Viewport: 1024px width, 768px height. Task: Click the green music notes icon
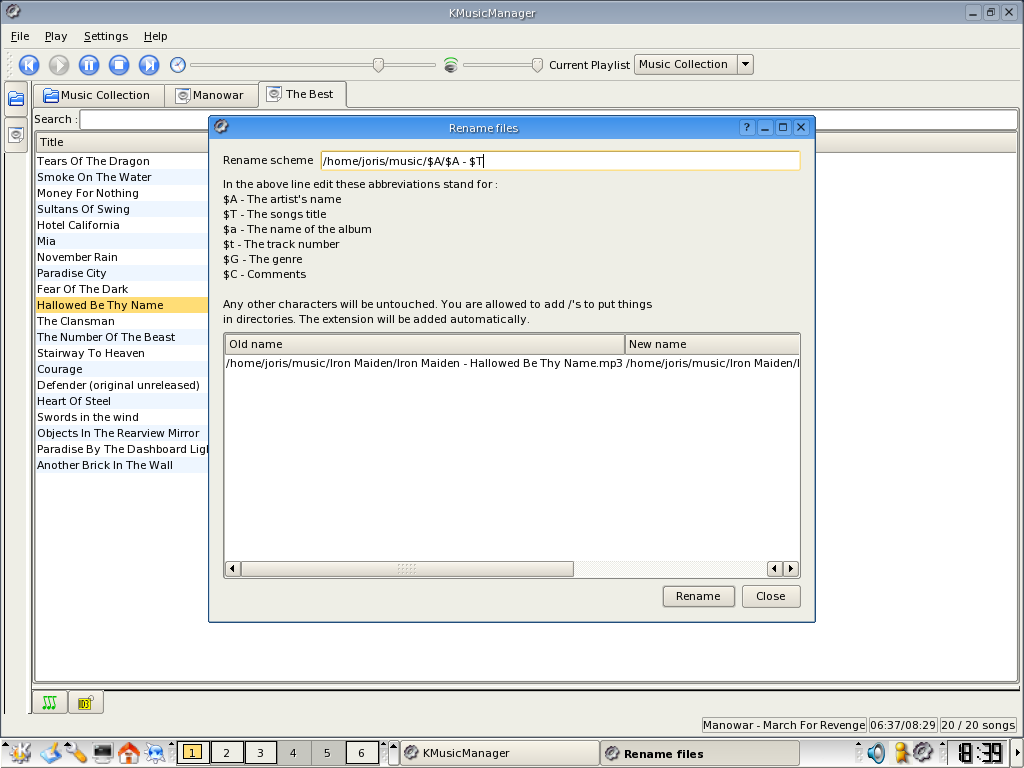click(x=49, y=703)
